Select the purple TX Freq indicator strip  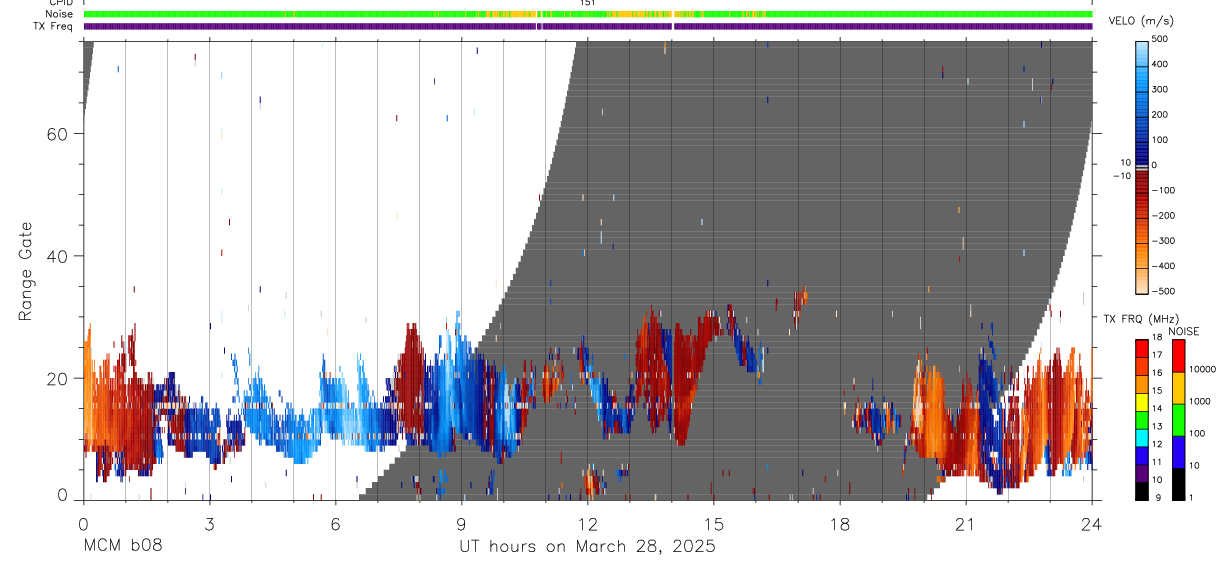(x=588, y=26)
